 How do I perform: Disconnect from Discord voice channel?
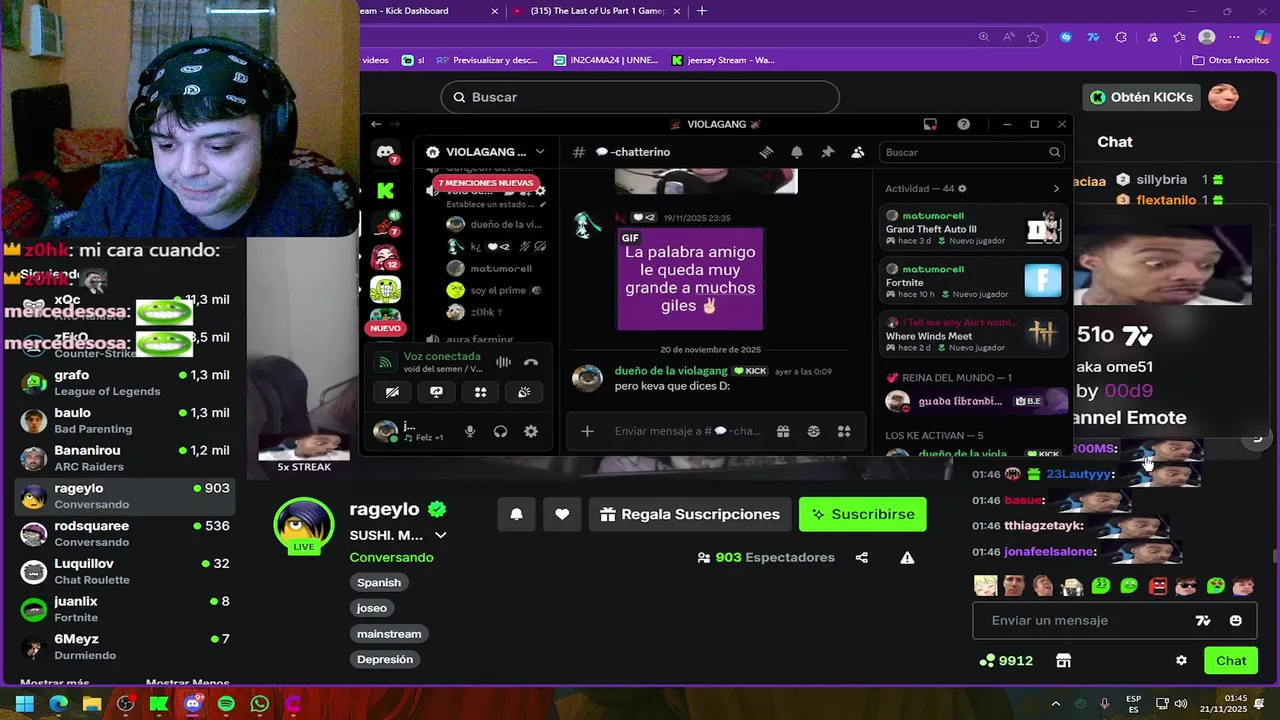coord(531,362)
